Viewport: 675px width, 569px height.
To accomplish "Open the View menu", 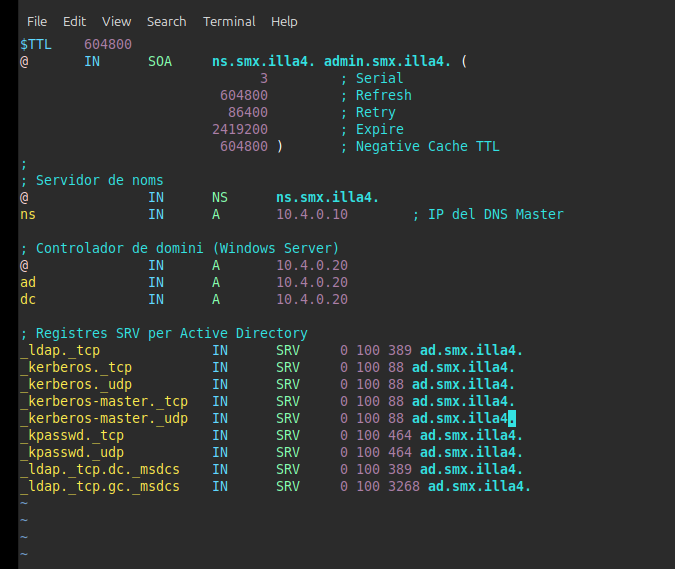I will coord(116,21).
